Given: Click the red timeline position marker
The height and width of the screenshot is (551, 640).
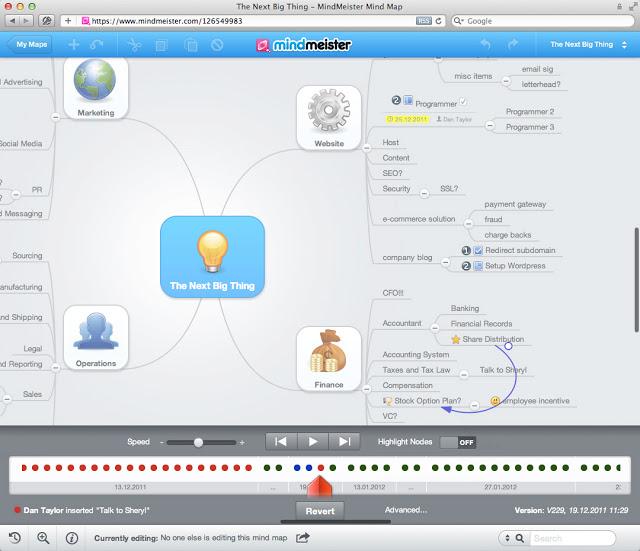Looking at the screenshot, I should tap(319, 486).
